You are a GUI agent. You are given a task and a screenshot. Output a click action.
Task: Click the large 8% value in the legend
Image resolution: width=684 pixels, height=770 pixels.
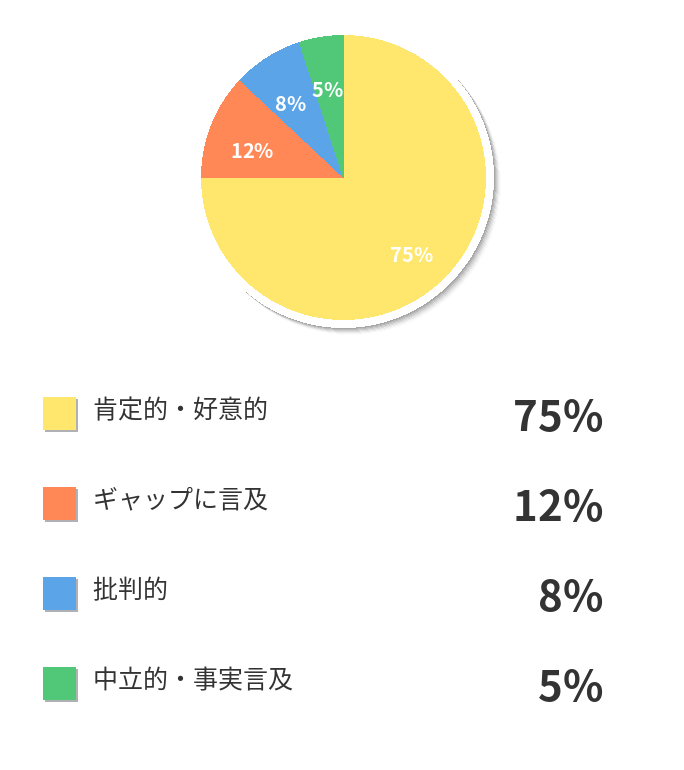coord(570,596)
